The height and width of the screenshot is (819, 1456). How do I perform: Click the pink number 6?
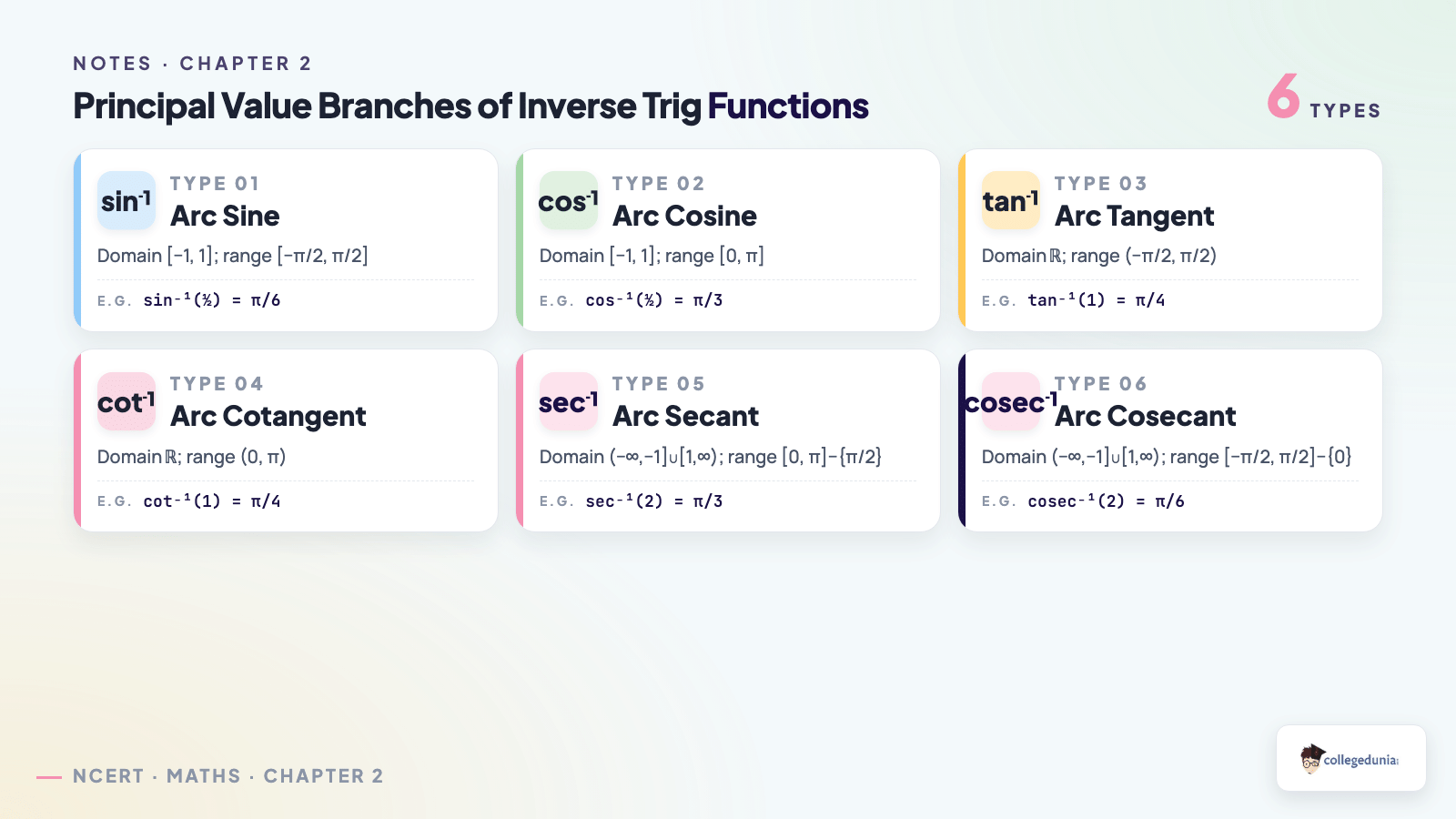(1283, 96)
